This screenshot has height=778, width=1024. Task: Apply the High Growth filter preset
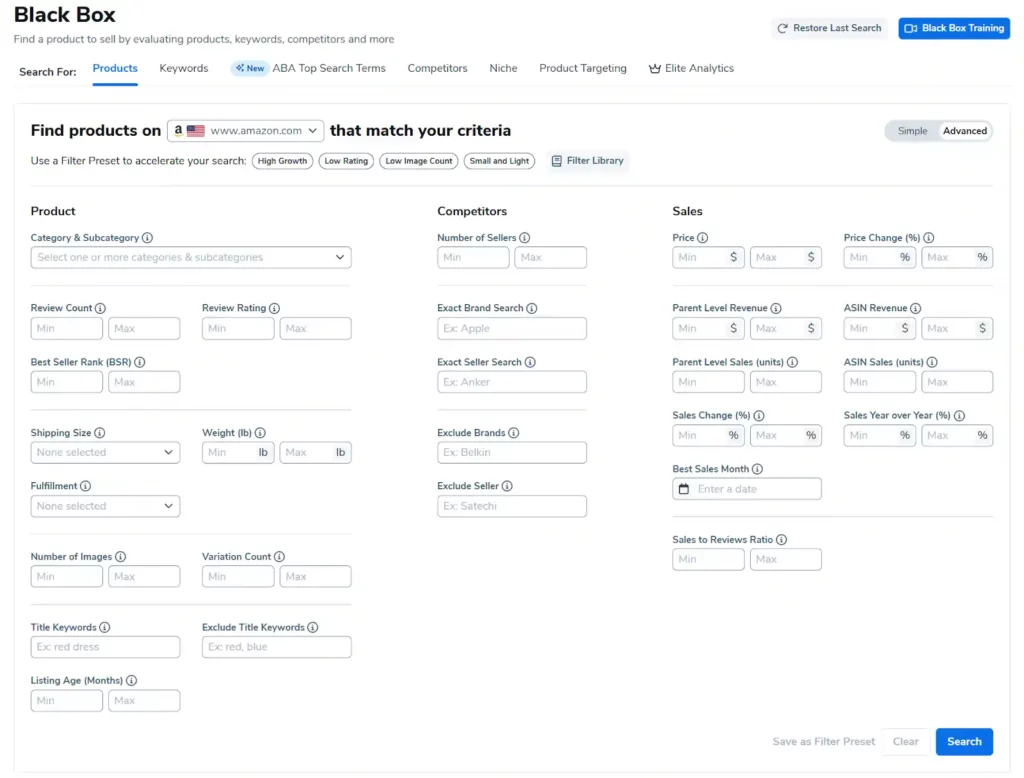[282, 161]
